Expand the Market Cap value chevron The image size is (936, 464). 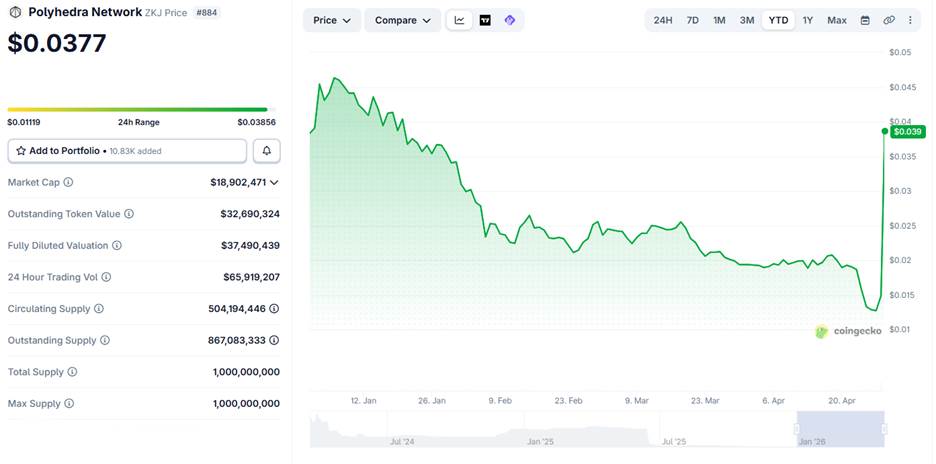pos(274,182)
